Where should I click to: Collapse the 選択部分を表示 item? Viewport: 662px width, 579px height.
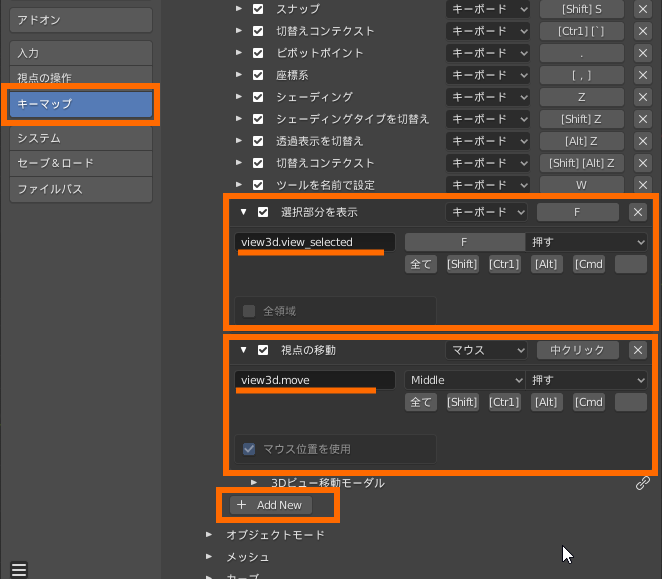click(243, 212)
